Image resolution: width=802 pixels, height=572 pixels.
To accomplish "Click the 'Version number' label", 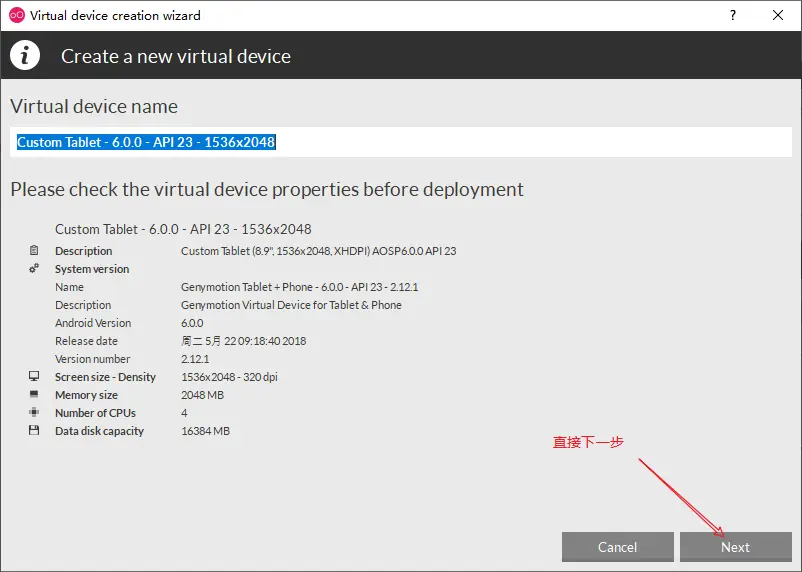I will pos(93,359).
